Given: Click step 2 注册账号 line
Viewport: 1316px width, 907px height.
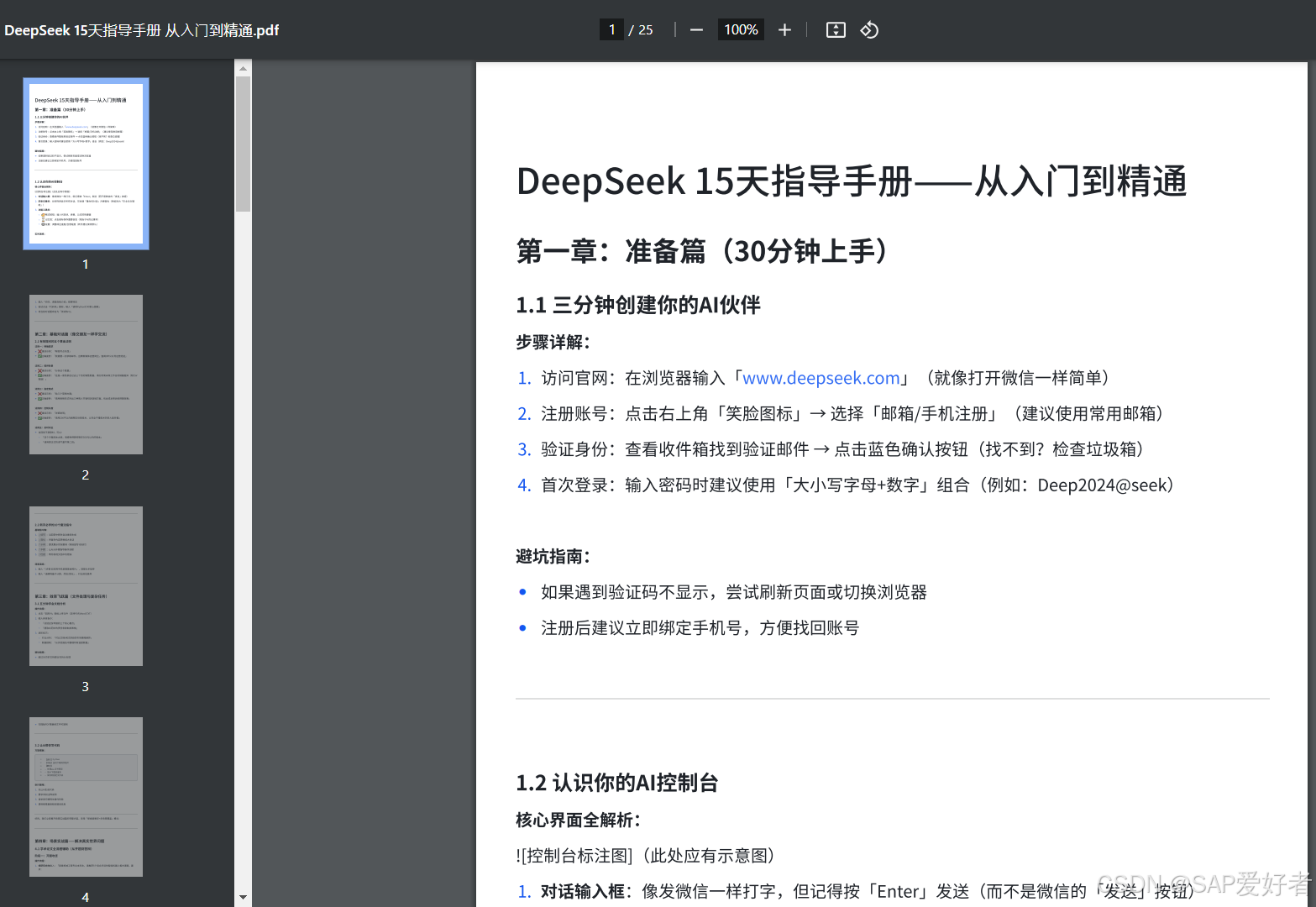Looking at the screenshot, I should click(842, 414).
